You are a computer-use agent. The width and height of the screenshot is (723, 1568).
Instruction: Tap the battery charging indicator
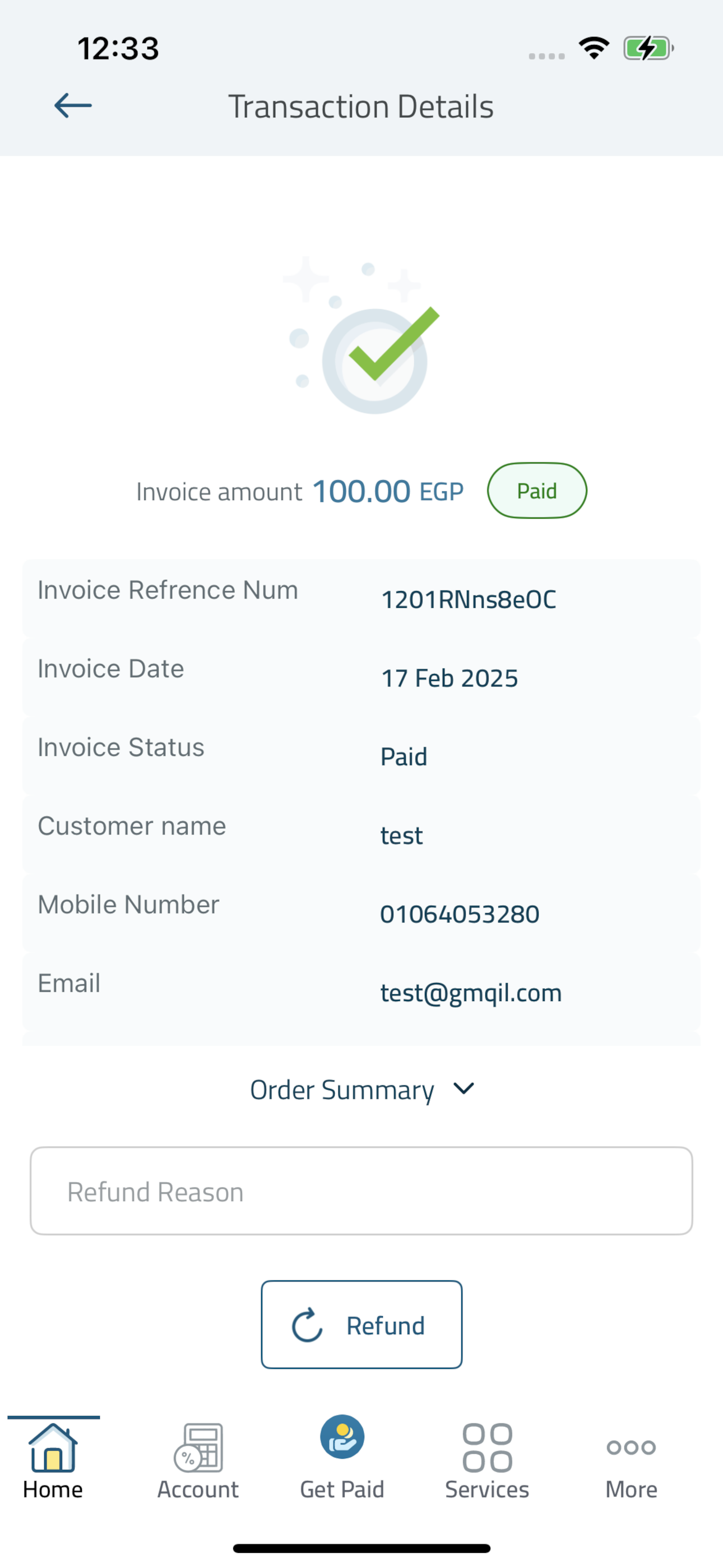tap(649, 48)
